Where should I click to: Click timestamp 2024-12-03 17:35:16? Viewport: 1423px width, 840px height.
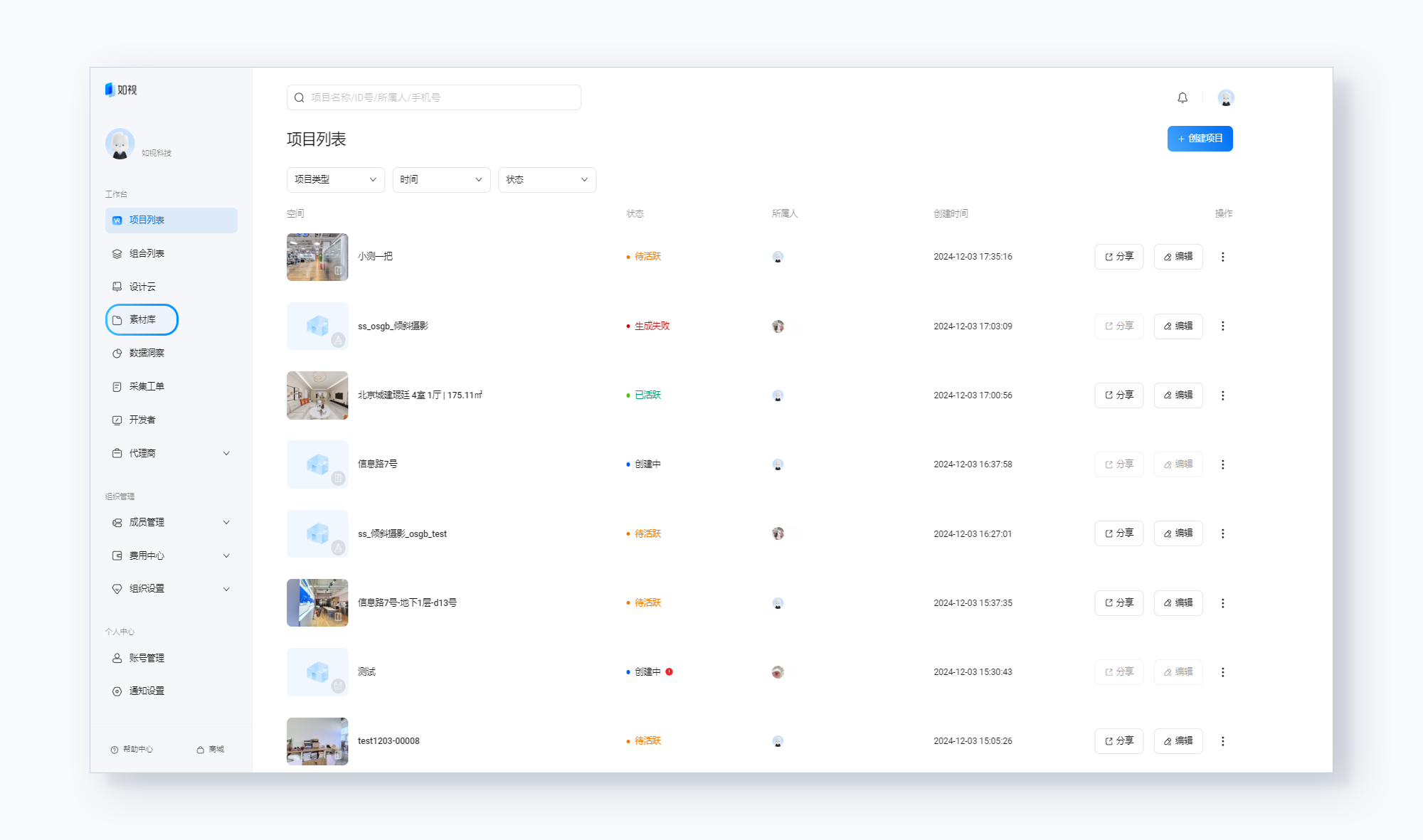(973, 257)
